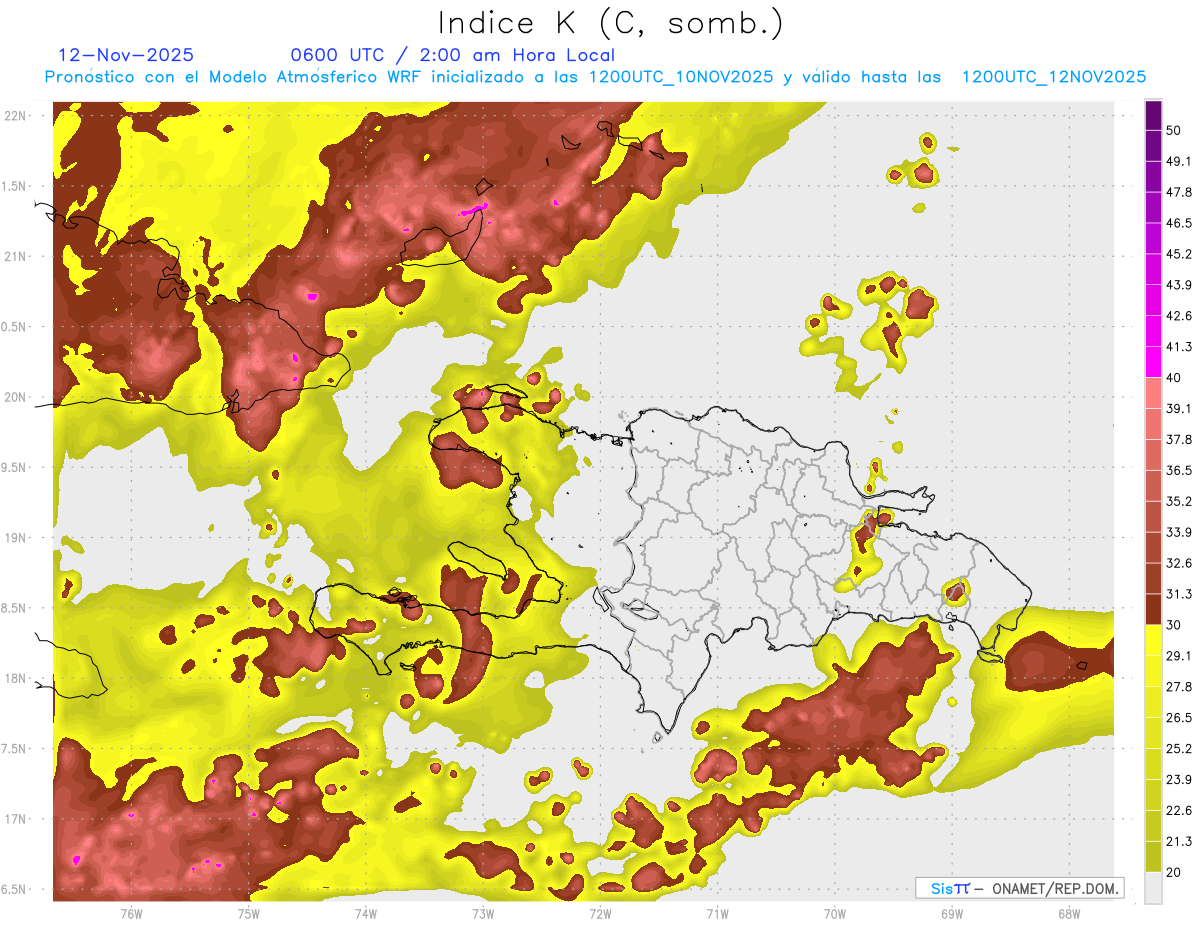Click the "70W" longitude label
Screen dimensions: 1200x927
pyautogui.click(x=834, y=914)
